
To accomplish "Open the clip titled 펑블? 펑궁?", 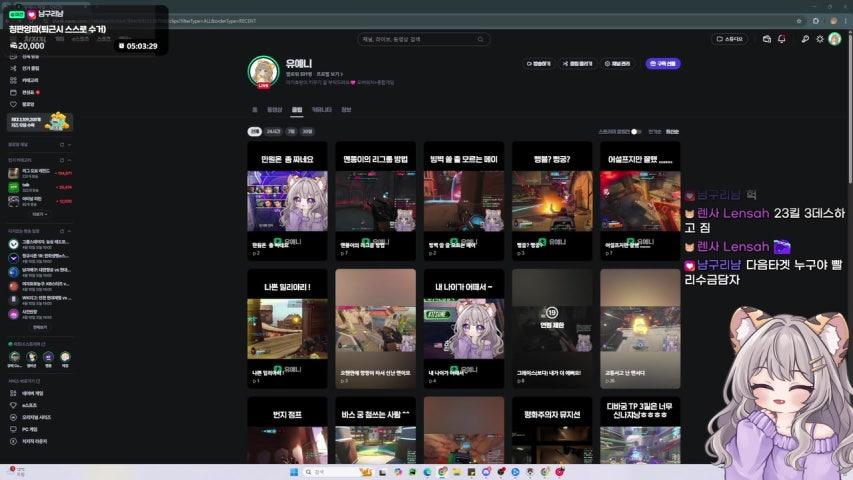I will (552, 201).
